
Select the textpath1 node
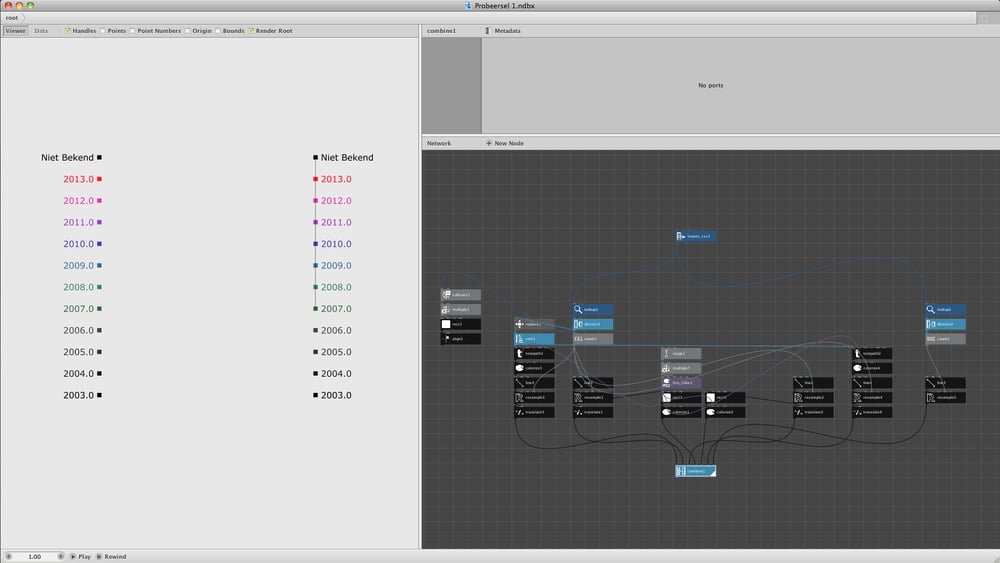[x=534, y=353]
